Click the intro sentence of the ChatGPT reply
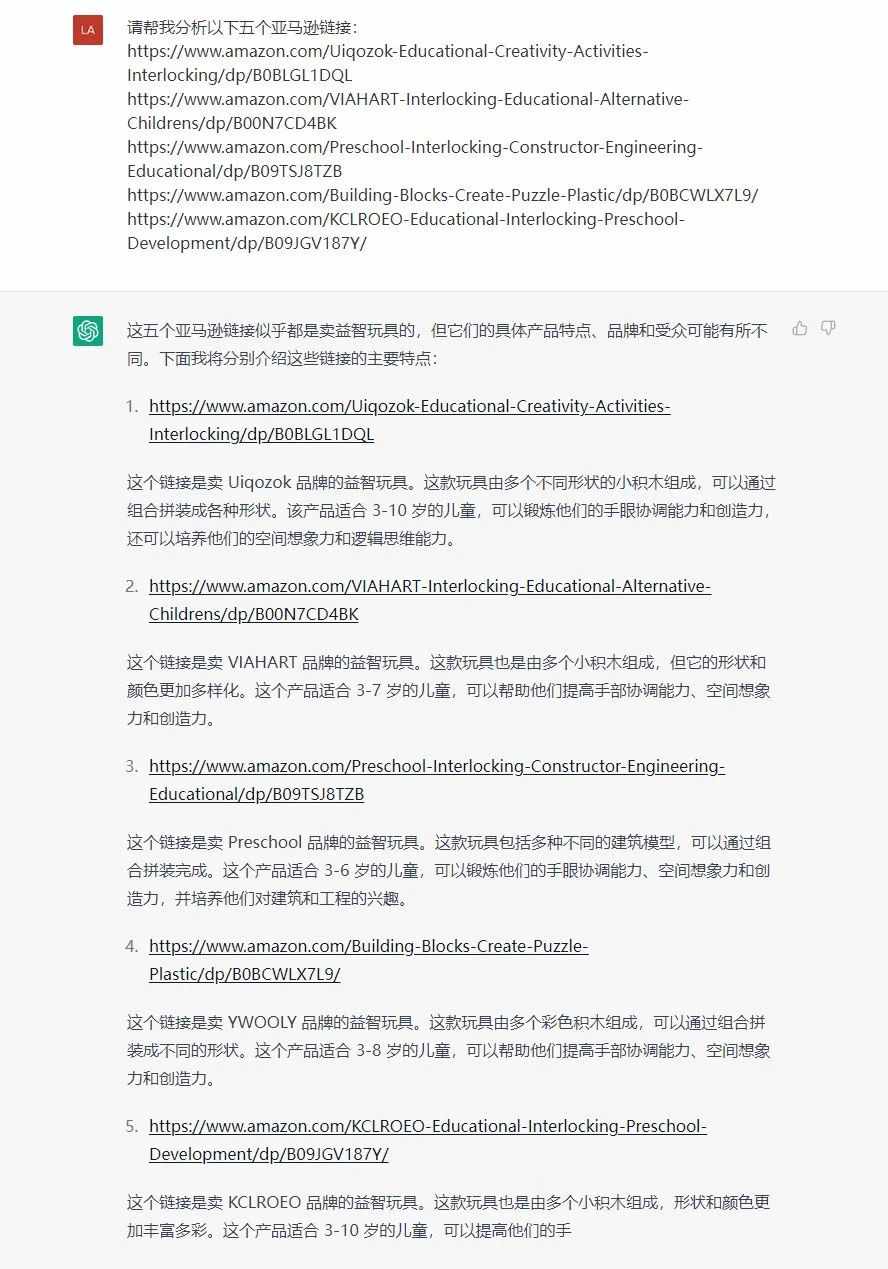The height and width of the screenshot is (1269, 888). (447, 344)
